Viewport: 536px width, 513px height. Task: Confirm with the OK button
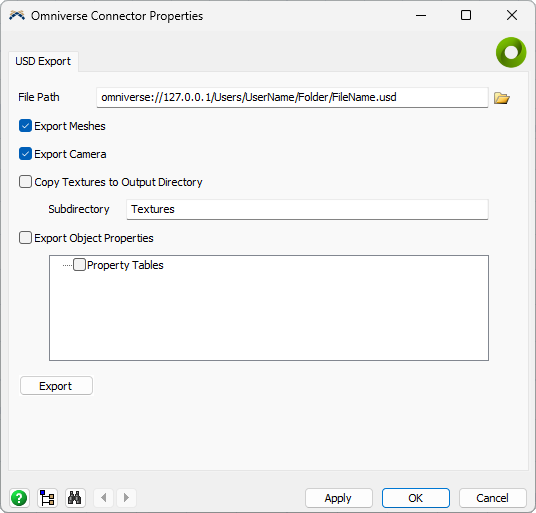(415, 498)
